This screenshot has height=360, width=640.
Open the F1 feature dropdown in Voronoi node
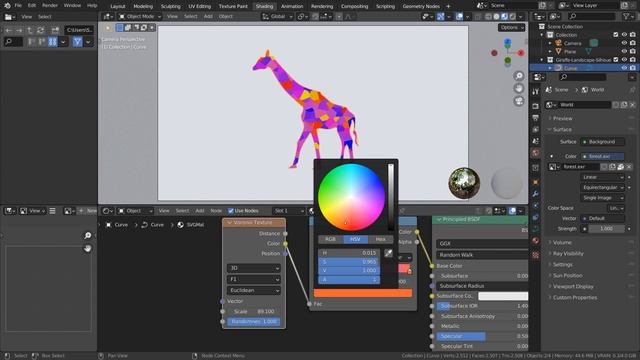click(x=253, y=279)
